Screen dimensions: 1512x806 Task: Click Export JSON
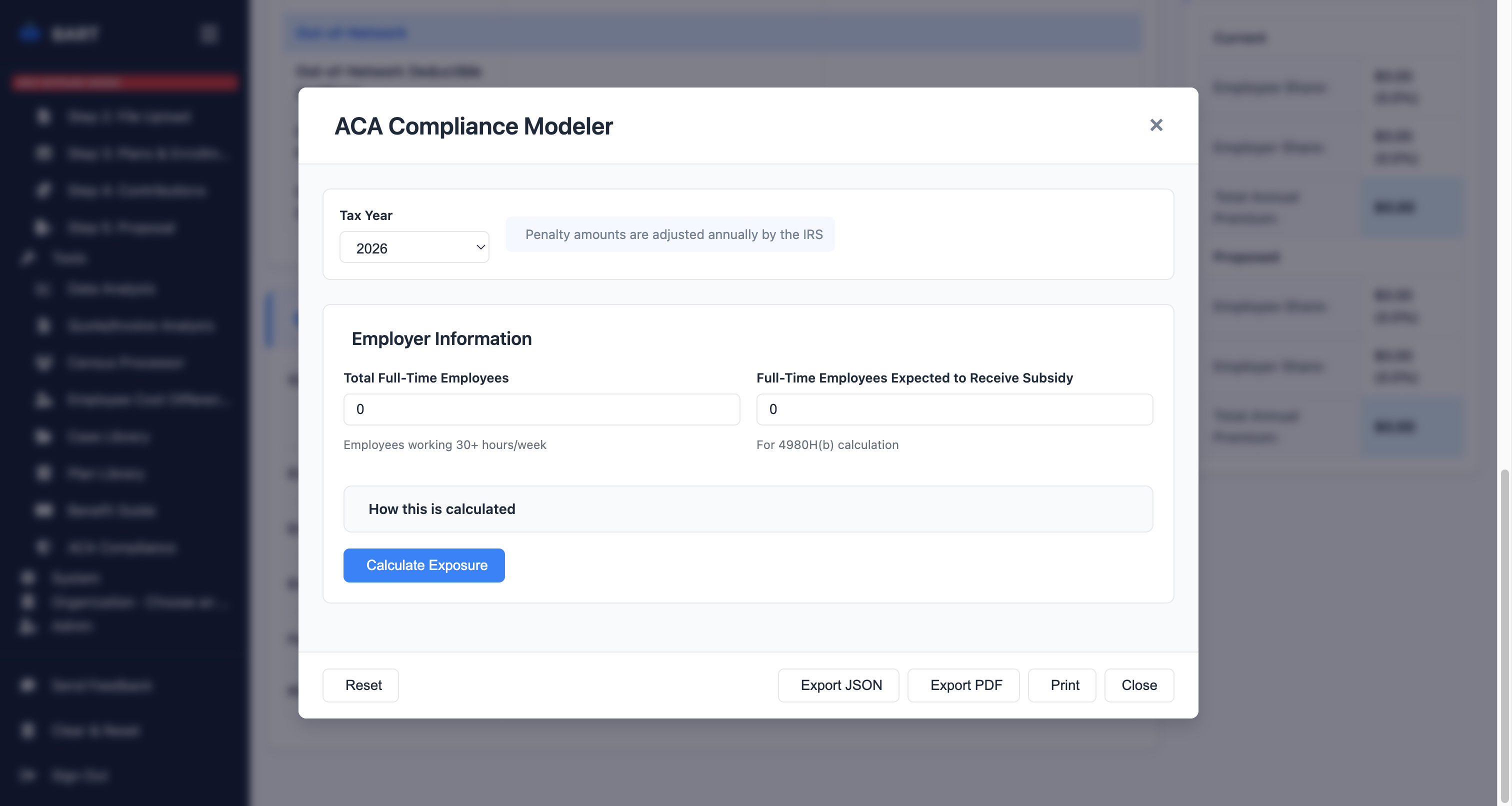coord(838,685)
